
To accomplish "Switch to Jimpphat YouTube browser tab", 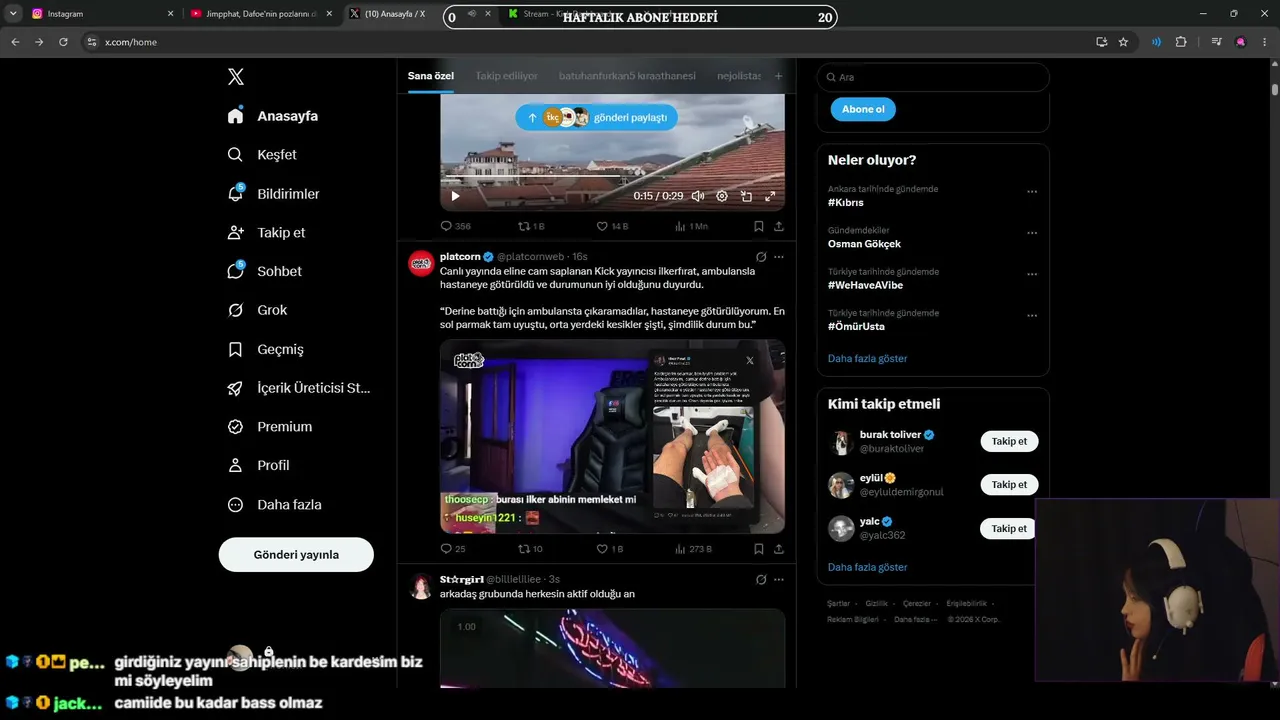I will 259,14.
